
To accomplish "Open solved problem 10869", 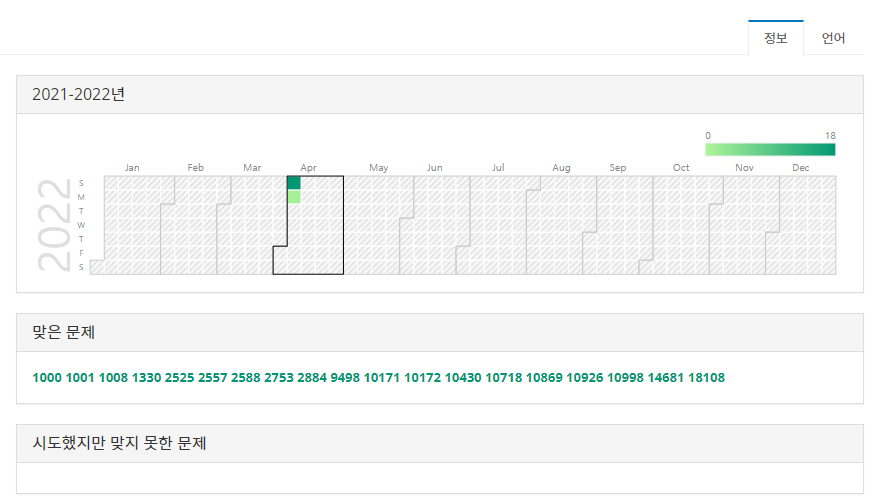I will (x=544, y=378).
